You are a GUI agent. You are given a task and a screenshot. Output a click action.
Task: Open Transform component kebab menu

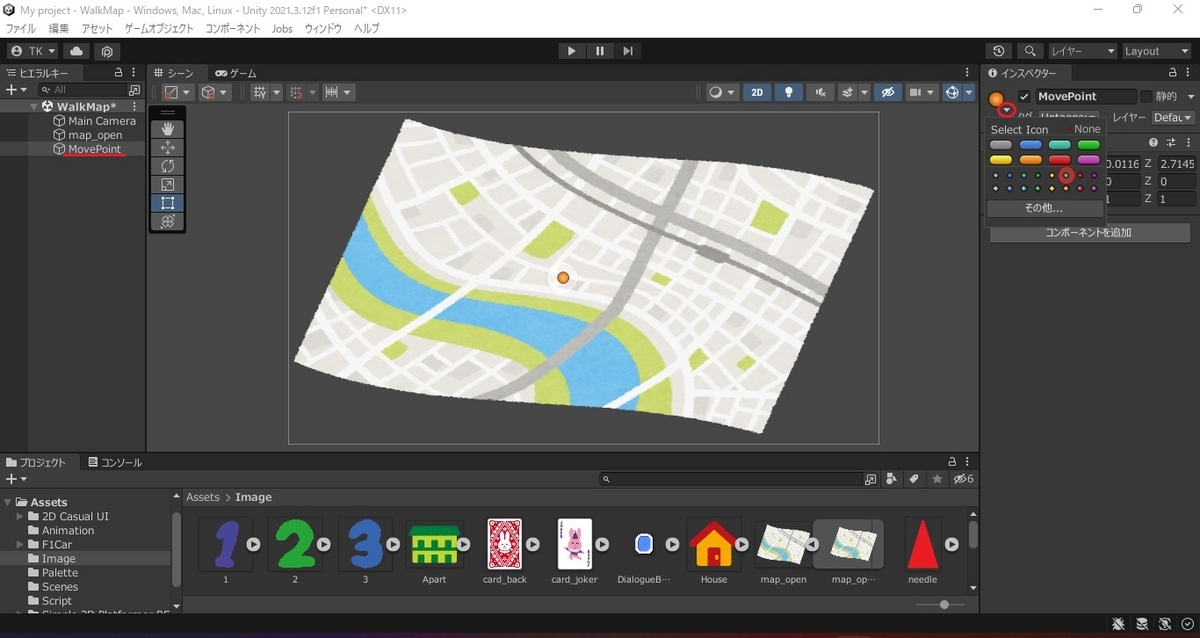pos(1188,143)
